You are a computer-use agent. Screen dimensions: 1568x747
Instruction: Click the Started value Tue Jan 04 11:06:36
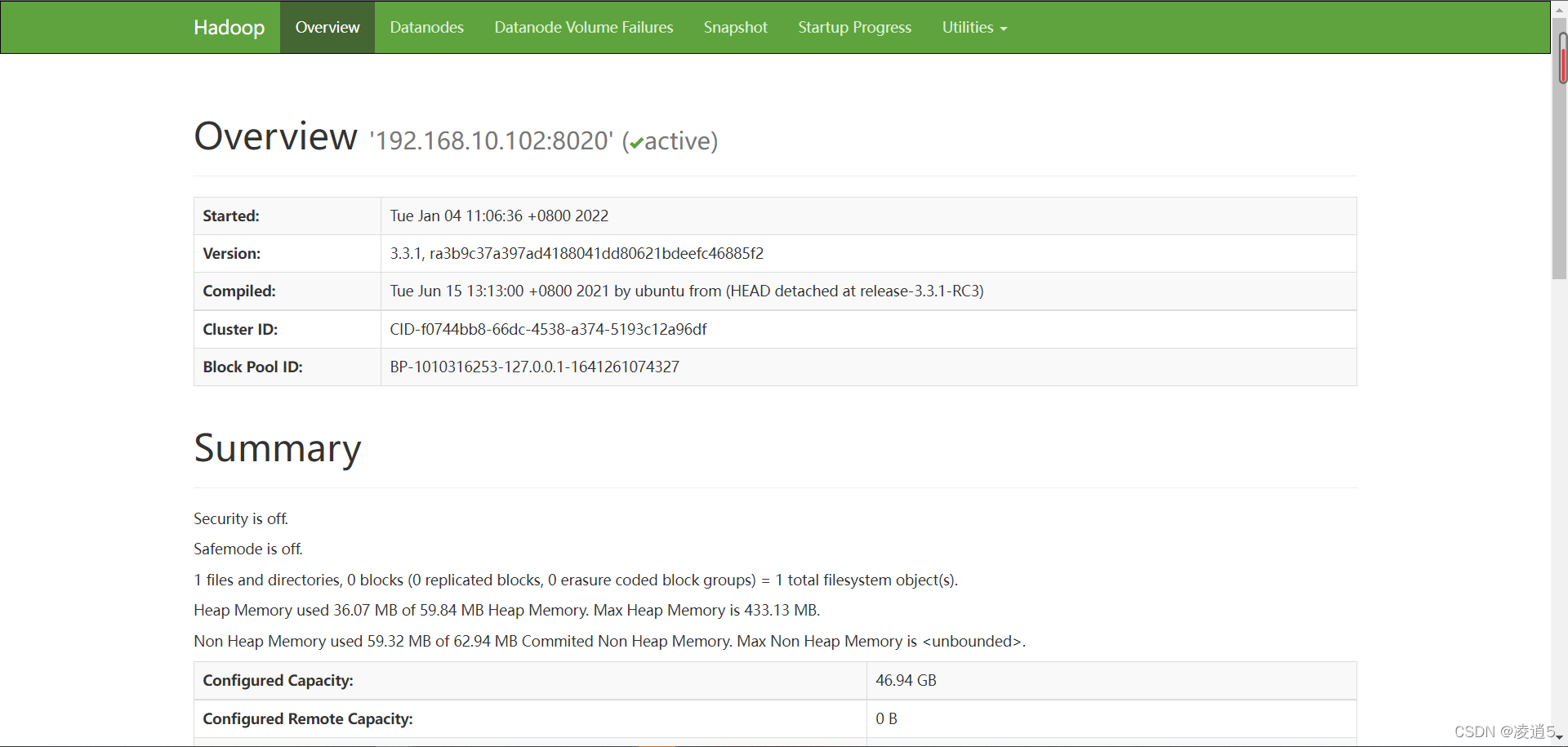(499, 216)
